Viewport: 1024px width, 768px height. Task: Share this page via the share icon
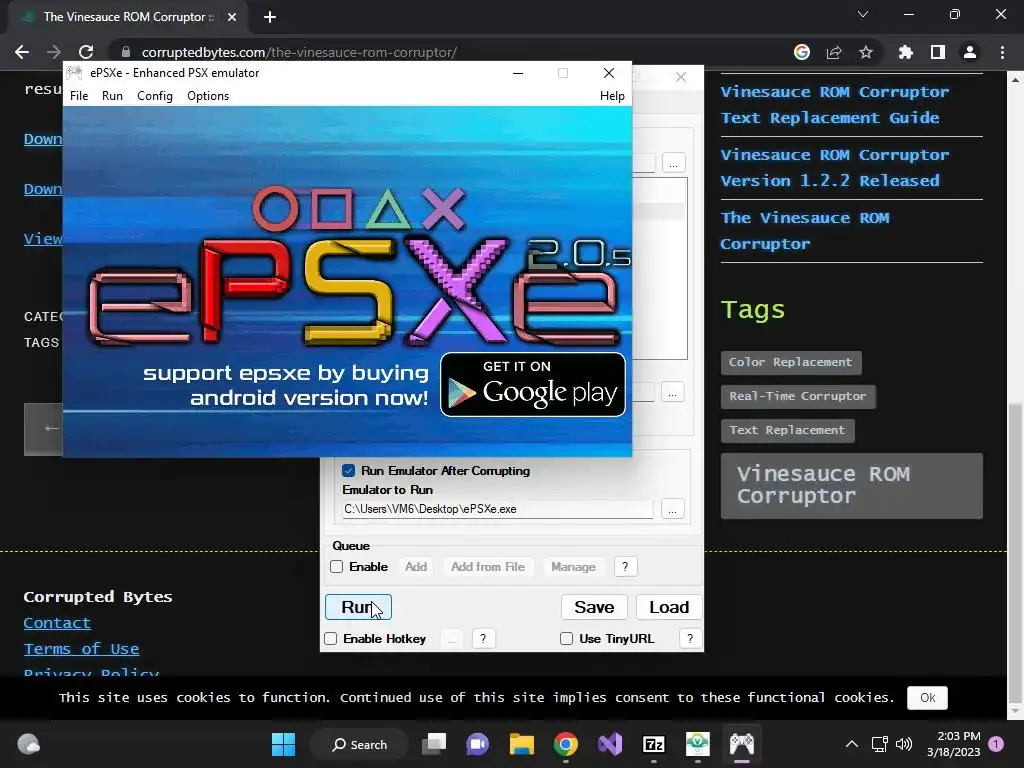coord(834,52)
